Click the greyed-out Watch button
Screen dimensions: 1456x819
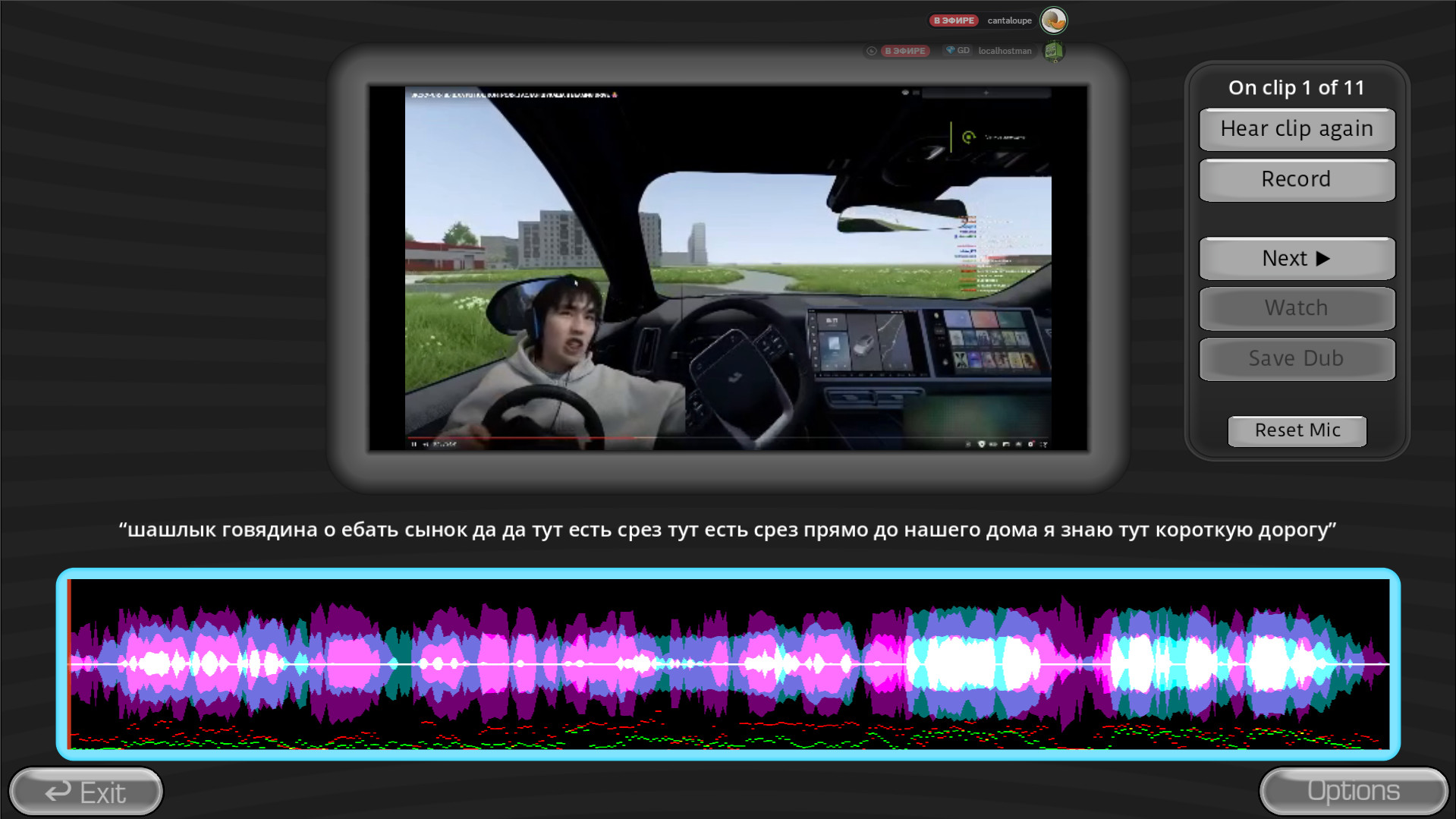pyautogui.click(x=1297, y=308)
